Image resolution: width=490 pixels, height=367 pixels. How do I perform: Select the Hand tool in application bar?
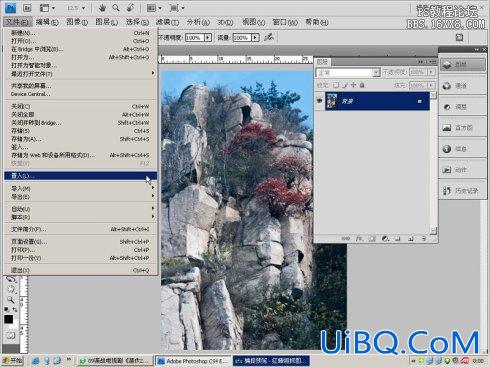coord(103,8)
